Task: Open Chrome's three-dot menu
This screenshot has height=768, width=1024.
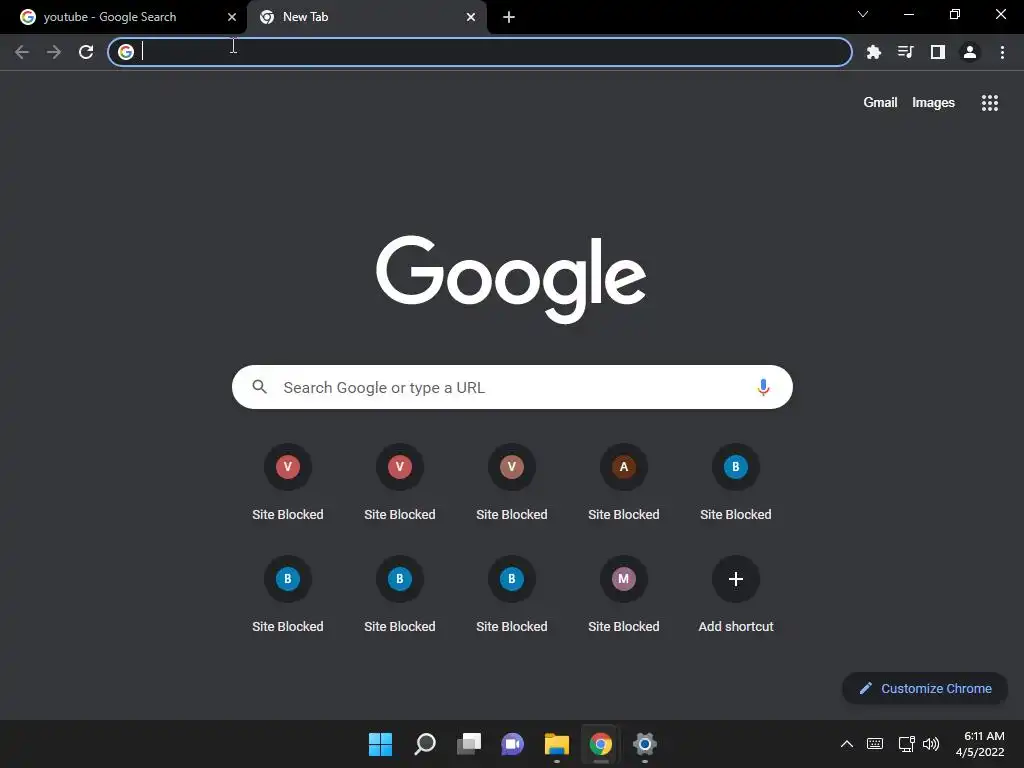Action: pyautogui.click(x=1002, y=52)
